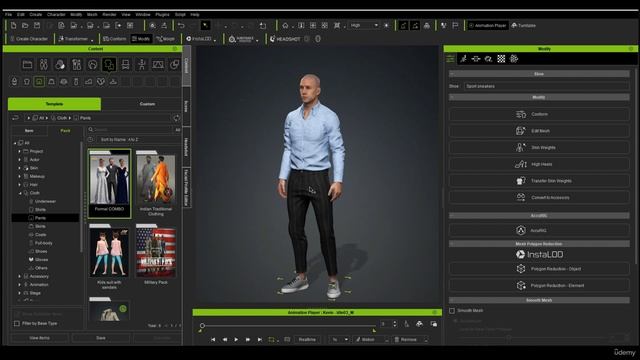Open the Render menu
The width and height of the screenshot is (640, 360).
click(x=109, y=14)
